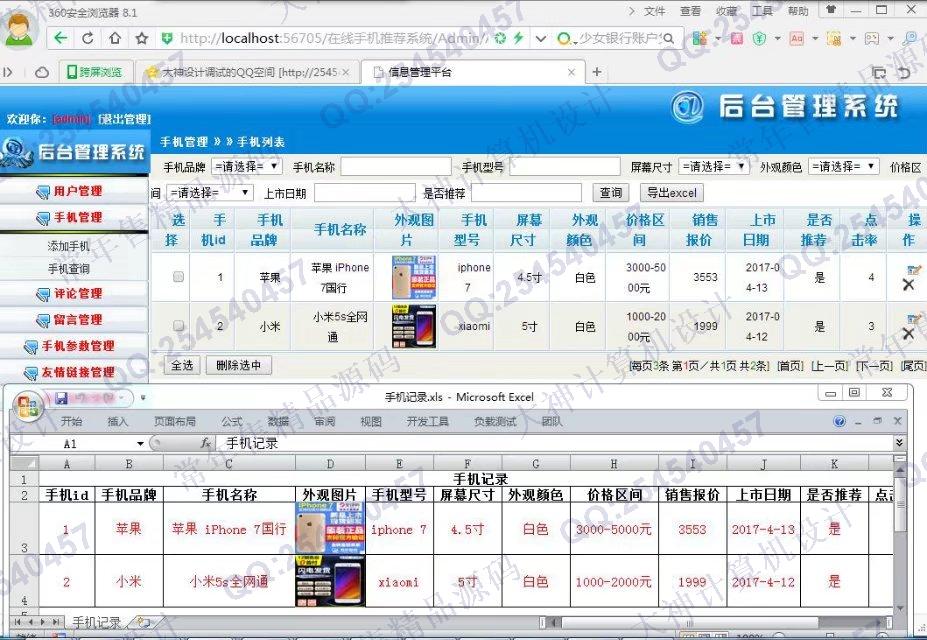Close the 信息管理平台 browser tab
Viewport: 927px width, 640px height.
571,72
